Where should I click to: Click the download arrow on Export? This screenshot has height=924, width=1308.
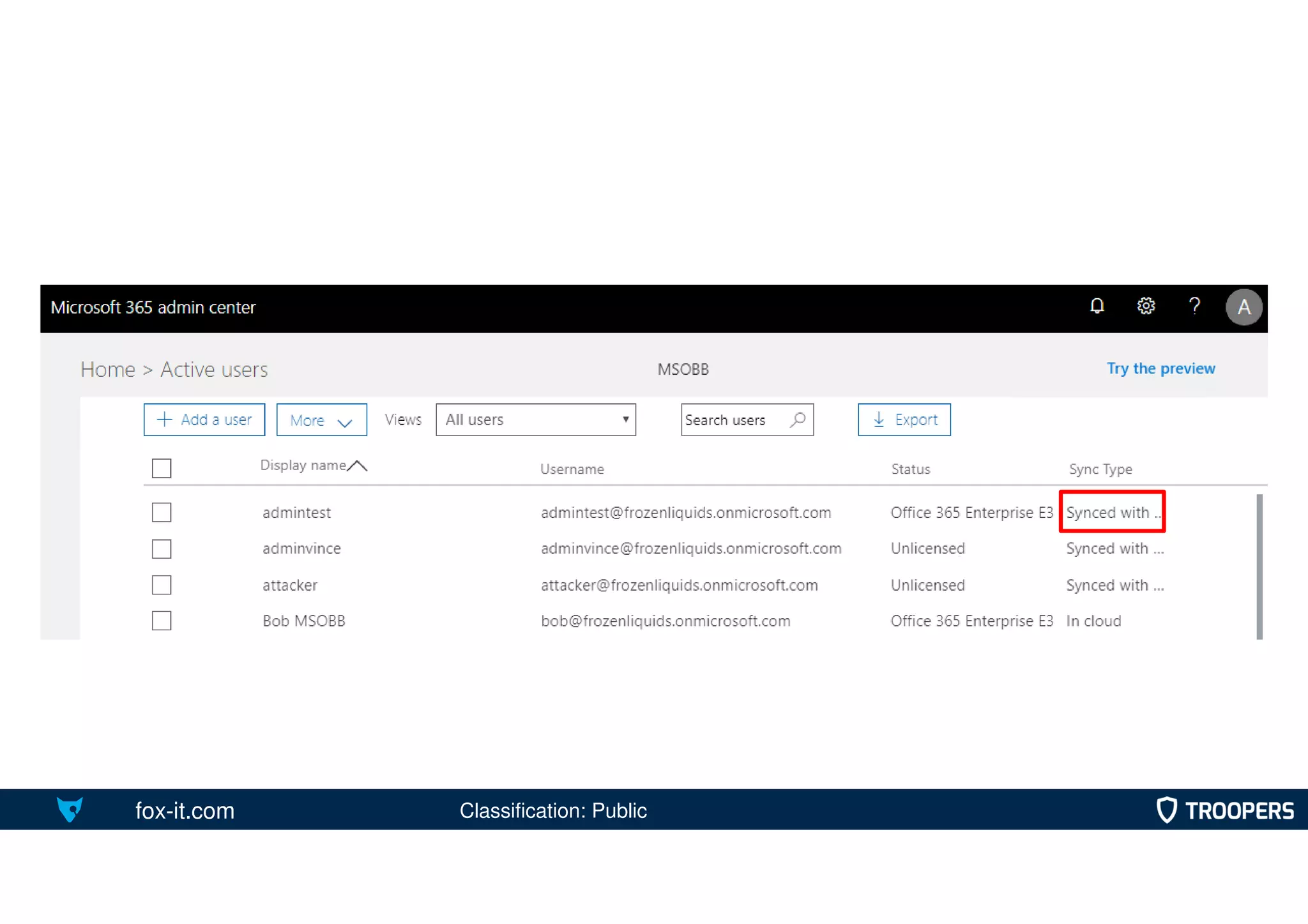click(x=879, y=420)
